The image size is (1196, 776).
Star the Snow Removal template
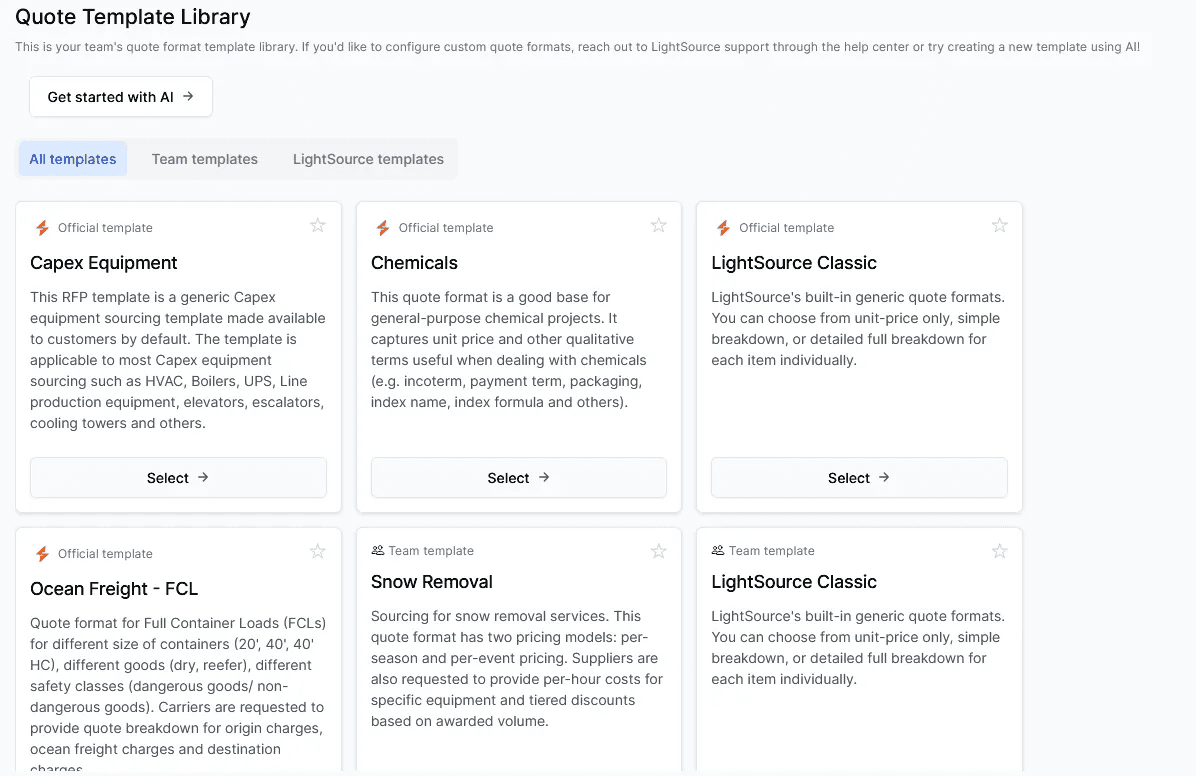coord(658,551)
